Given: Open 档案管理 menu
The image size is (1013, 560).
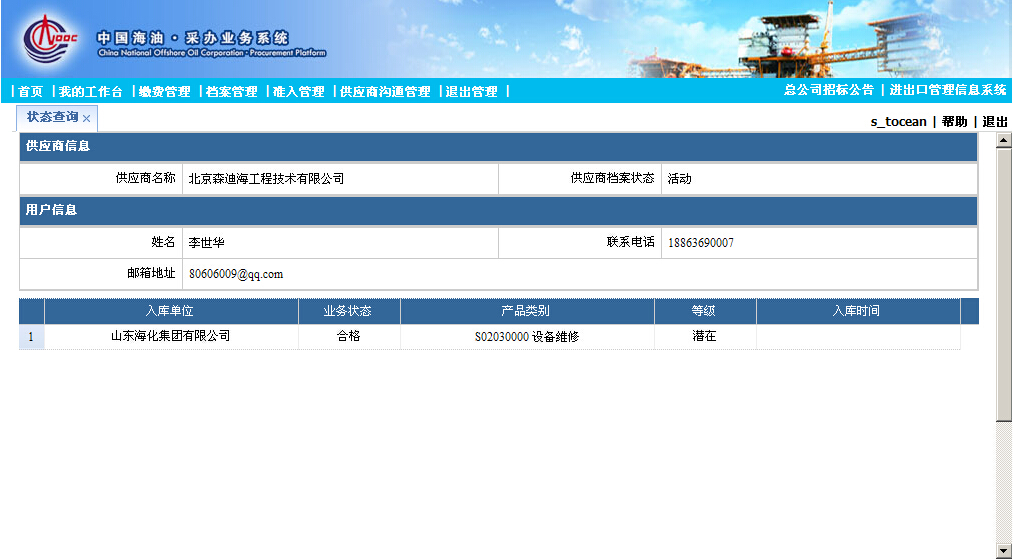Looking at the screenshot, I should [232, 92].
